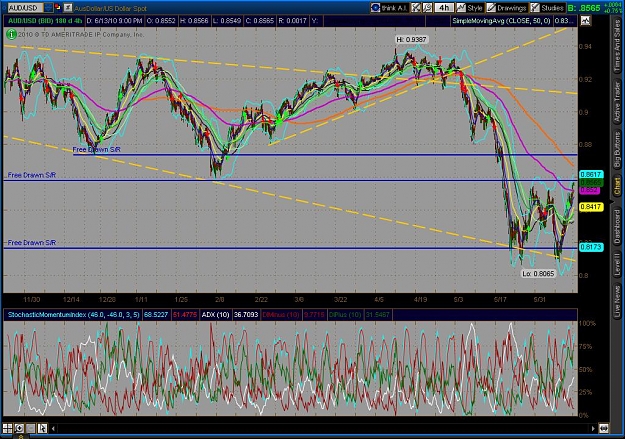Click the 36.7093 ADX value readout

(246, 315)
